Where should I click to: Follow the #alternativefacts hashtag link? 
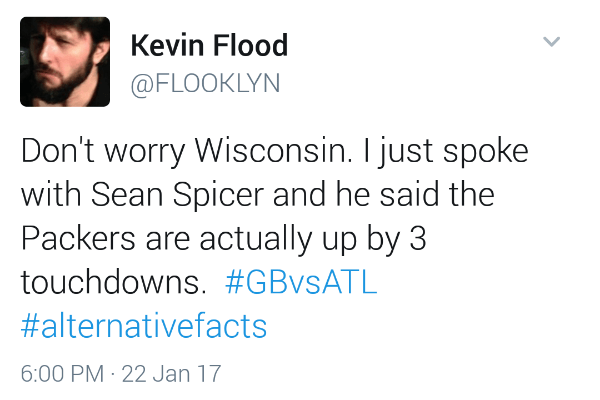point(144,326)
